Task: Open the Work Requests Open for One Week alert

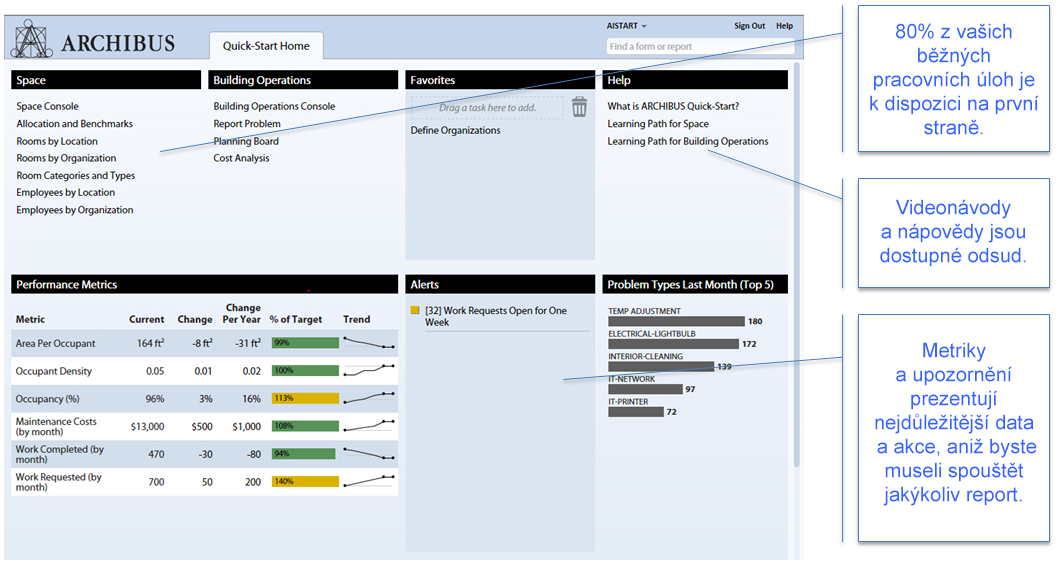Action: pos(496,316)
